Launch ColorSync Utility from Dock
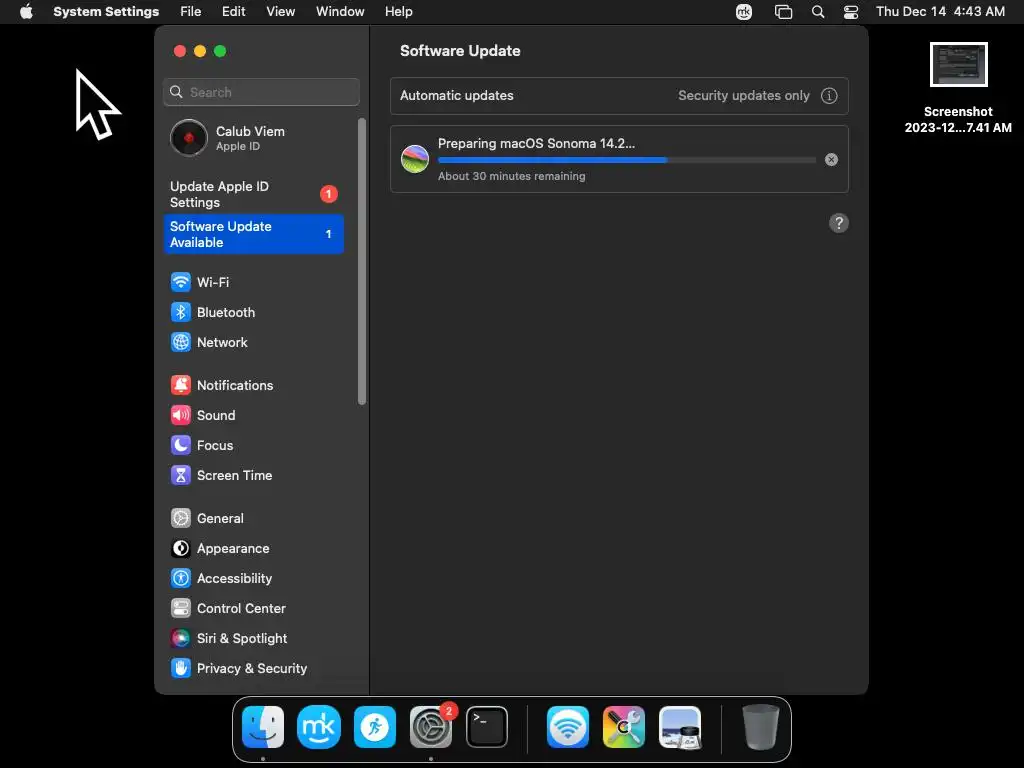Image resolution: width=1024 pixels, height=768 pixels. pyautogui.click(x=624, y=727)
